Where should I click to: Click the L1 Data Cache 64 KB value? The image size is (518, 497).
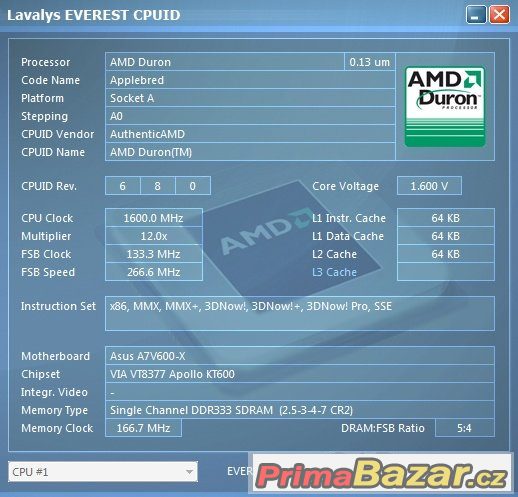click(x=446, y=236)
